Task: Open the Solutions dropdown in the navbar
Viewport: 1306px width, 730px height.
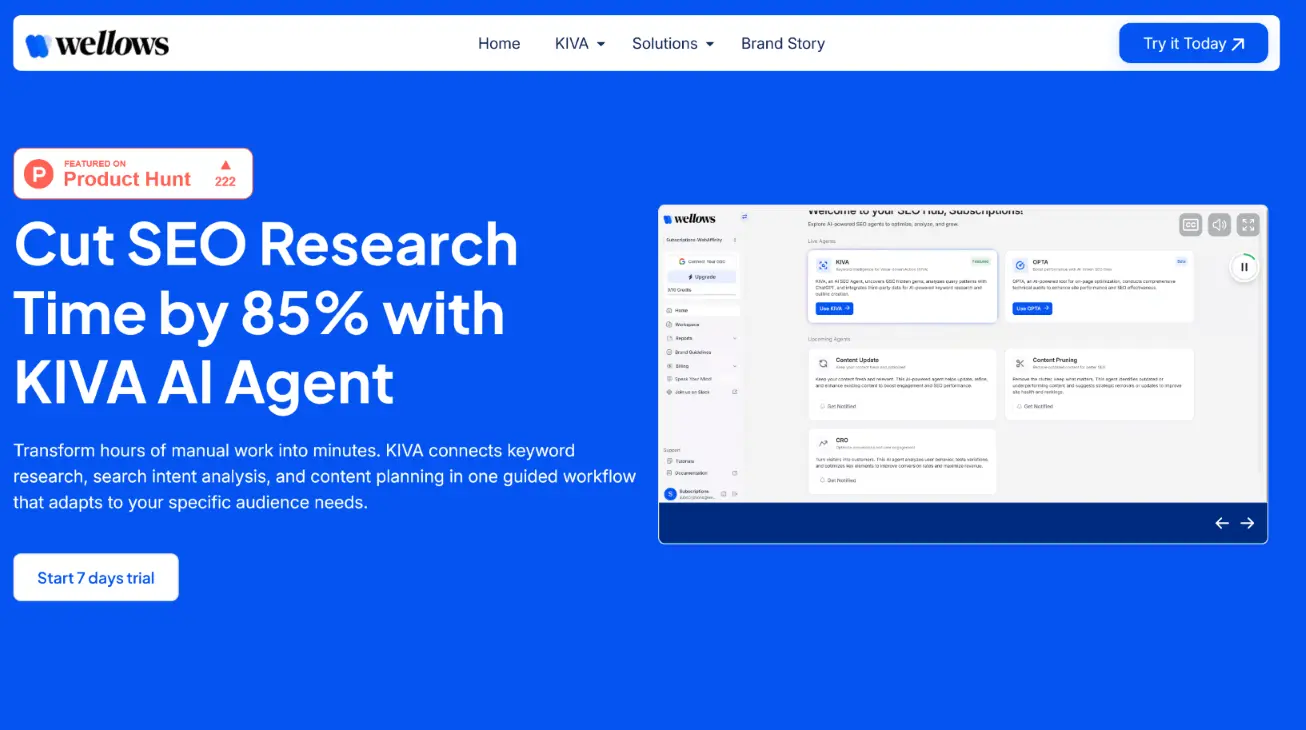Action: tap(672, 44)
